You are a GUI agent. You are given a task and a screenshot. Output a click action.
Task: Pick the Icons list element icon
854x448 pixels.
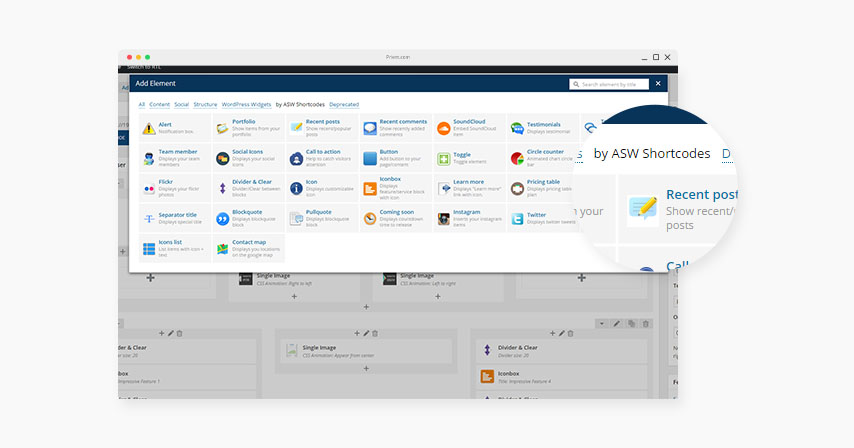[x=149, y=249]
